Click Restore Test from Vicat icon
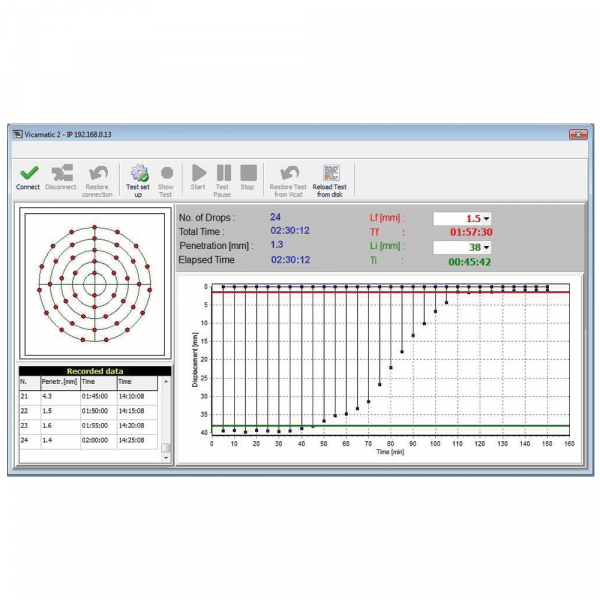This screenshot has width=600, height=600. point(288,173)
